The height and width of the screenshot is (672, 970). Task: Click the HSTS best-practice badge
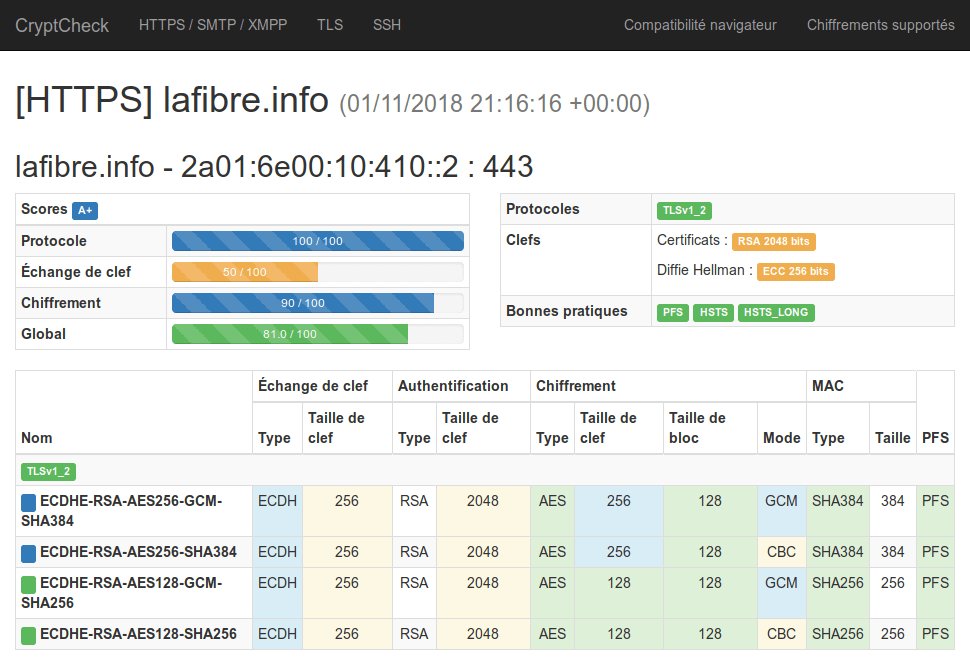point(713,312)
